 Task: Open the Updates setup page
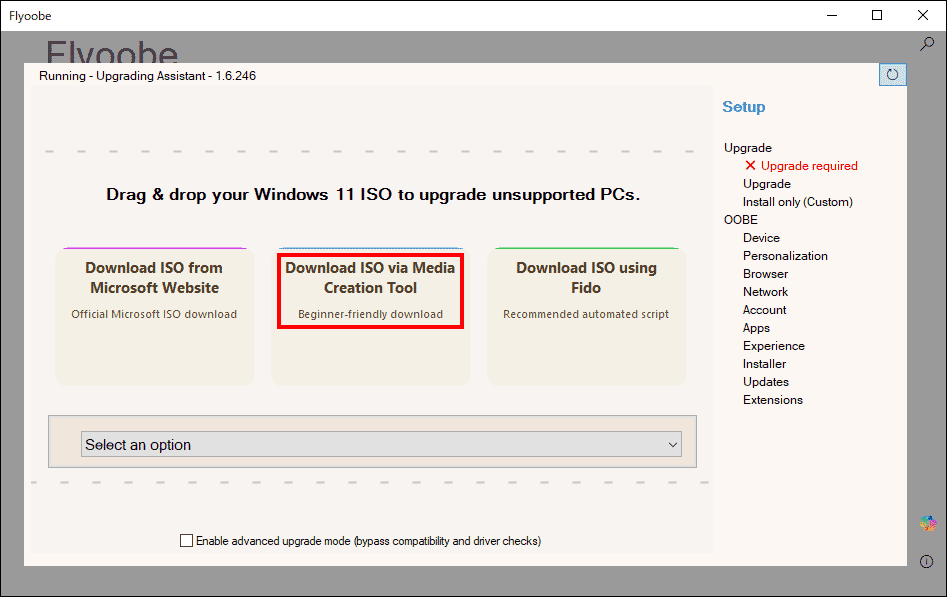766,382
